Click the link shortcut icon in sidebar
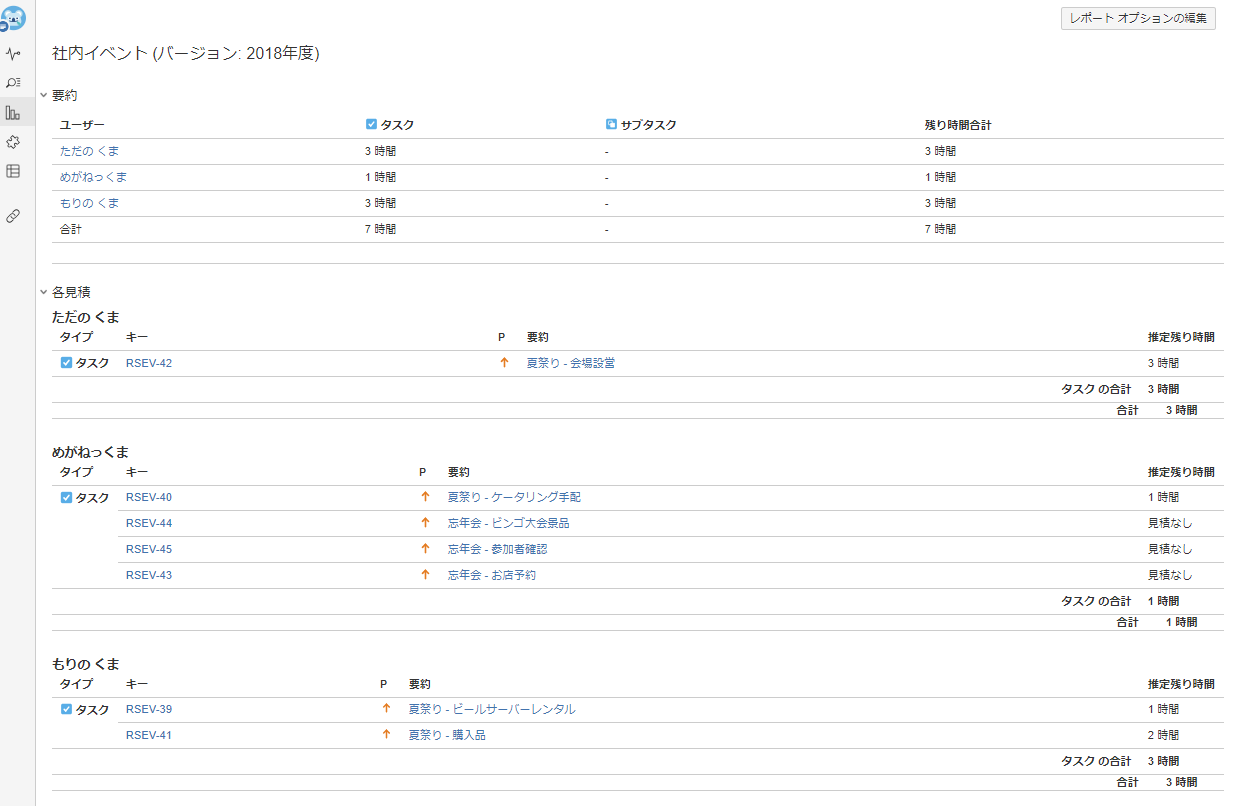 [x=13, y=215]
